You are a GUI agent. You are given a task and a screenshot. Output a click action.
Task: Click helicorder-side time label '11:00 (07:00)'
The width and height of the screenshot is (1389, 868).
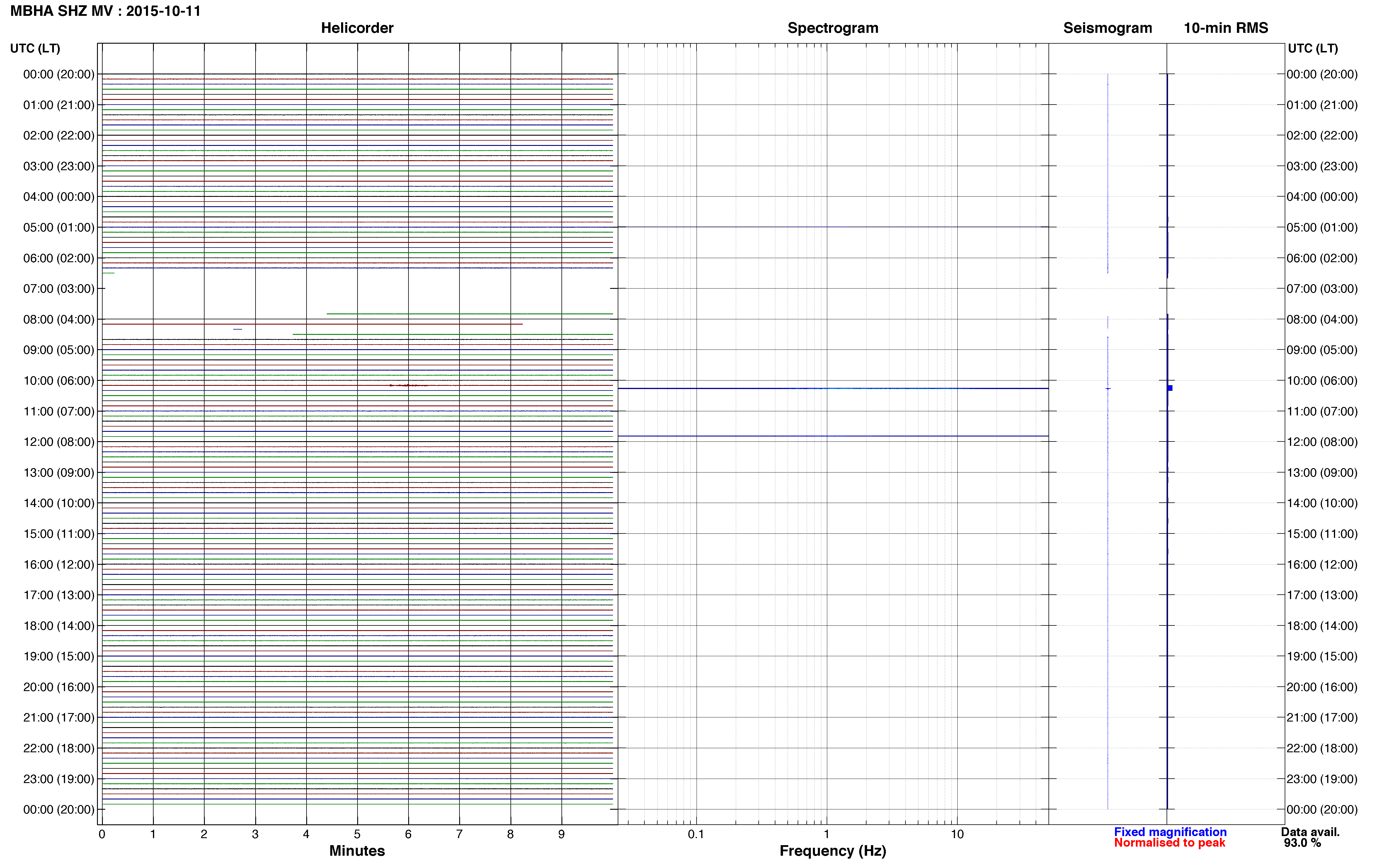coord(59,412)
